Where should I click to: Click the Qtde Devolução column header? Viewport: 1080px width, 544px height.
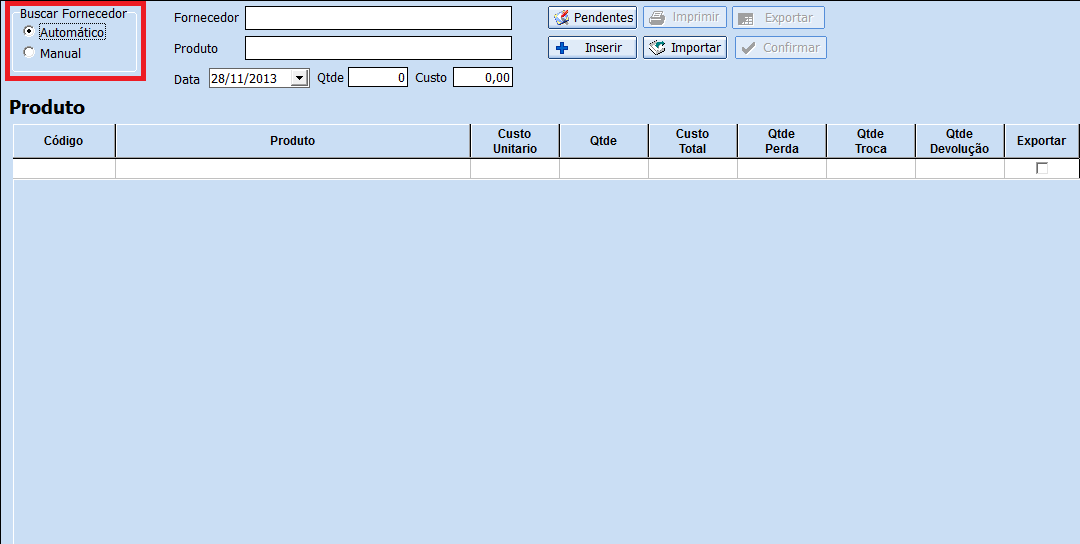point(959,141)
